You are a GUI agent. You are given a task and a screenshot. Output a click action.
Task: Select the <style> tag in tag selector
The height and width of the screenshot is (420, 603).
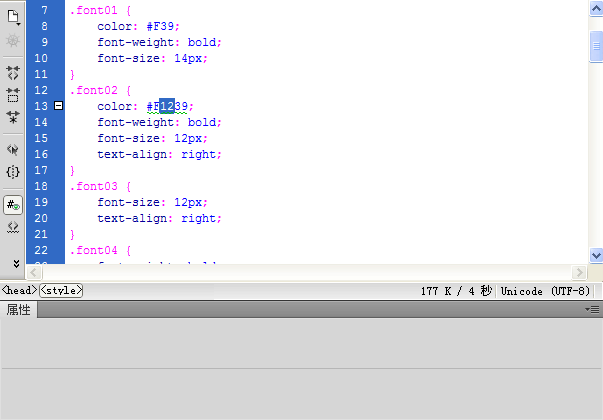(61, 290)
